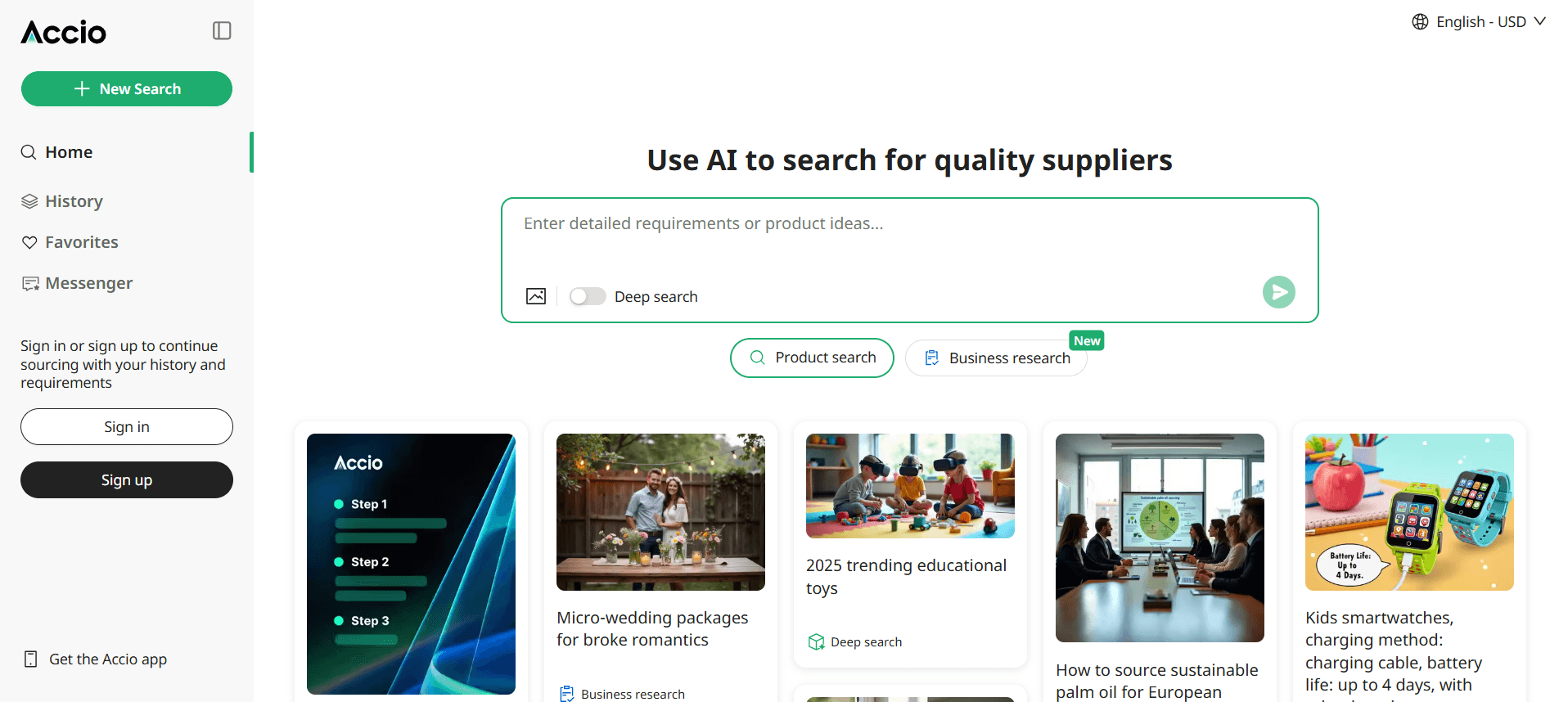Open the 2025 trending educational toys card
1568x702 pixels.
tap(910, 544)
